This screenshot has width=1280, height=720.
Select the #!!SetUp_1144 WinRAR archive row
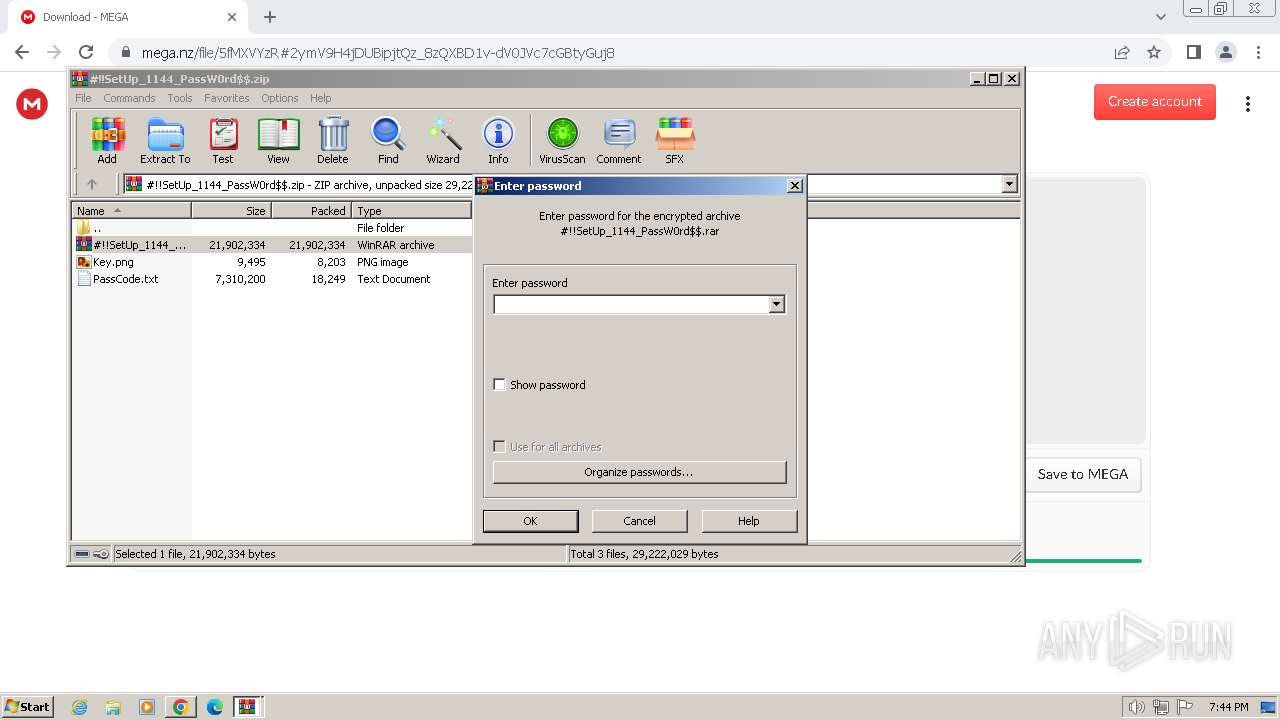(x=272, y=245)
